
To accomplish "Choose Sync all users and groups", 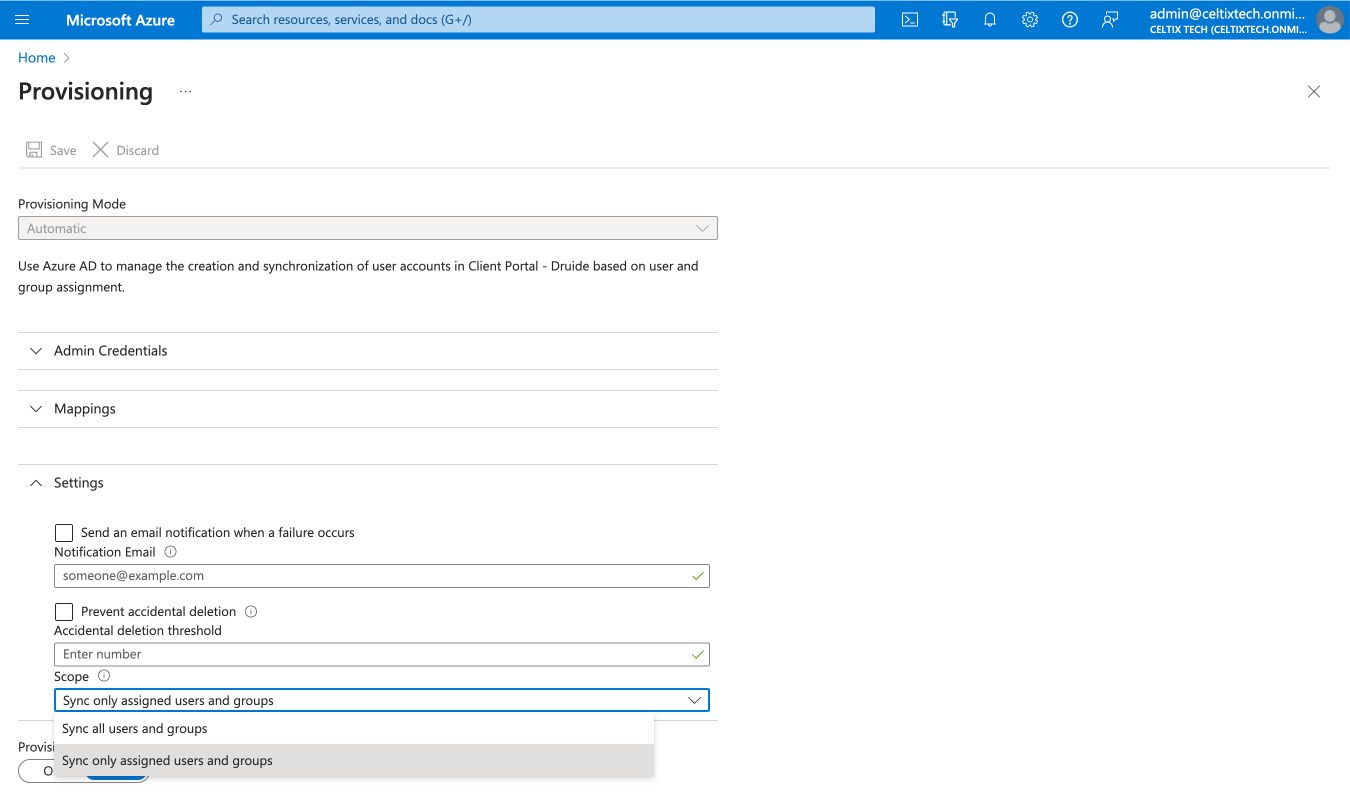I will [354, 729].
